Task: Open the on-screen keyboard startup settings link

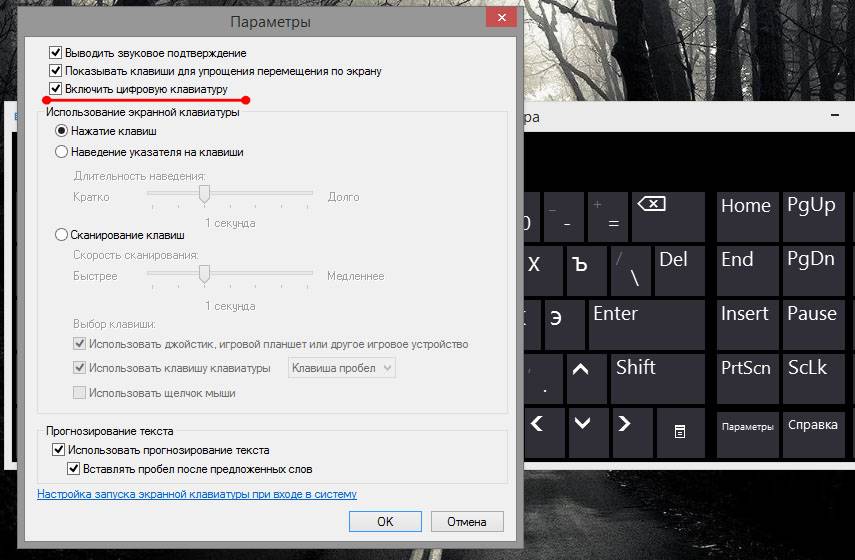Action: coord(197,494)
